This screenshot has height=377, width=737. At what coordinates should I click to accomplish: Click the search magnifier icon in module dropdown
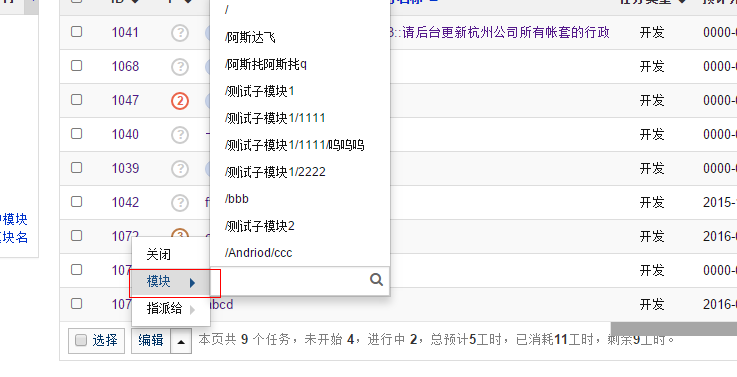[376, 280]
